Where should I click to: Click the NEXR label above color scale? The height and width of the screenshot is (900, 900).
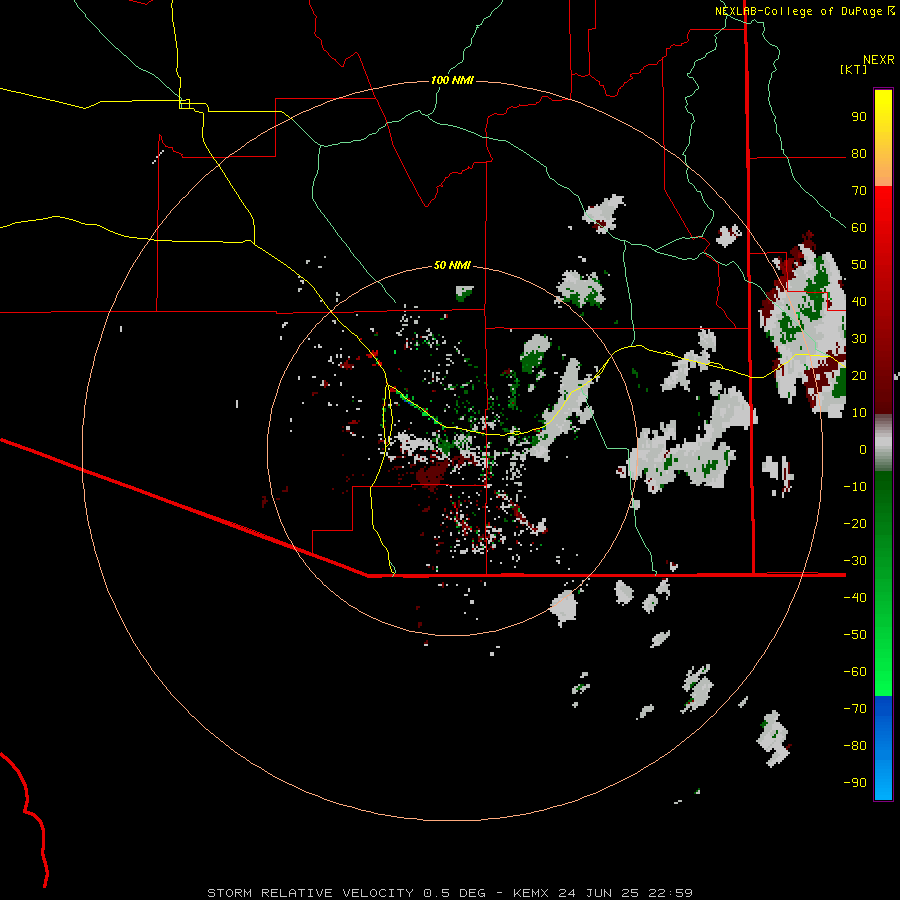point(879,60)
